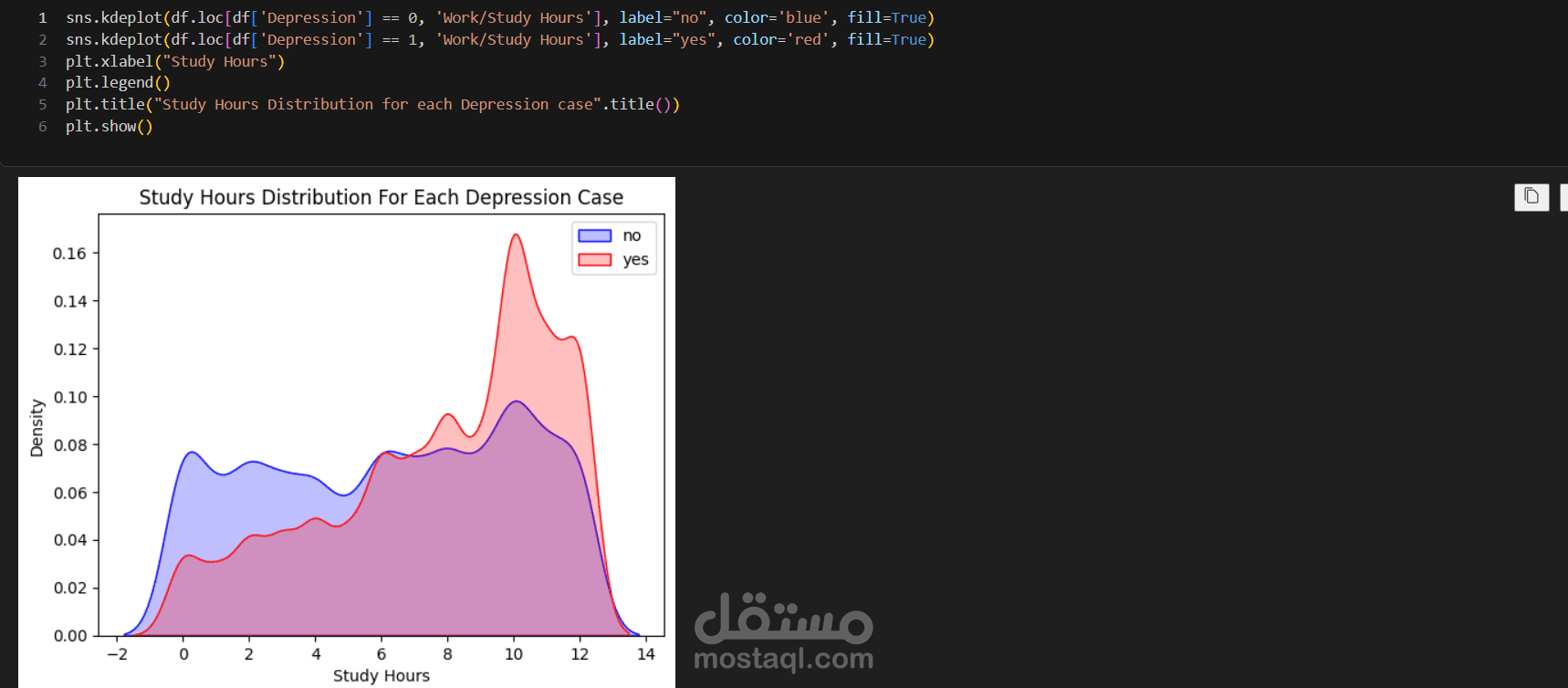1568x688 pixels.
Task: Click the 'Density' y-axis label
Action: (37, 428)
